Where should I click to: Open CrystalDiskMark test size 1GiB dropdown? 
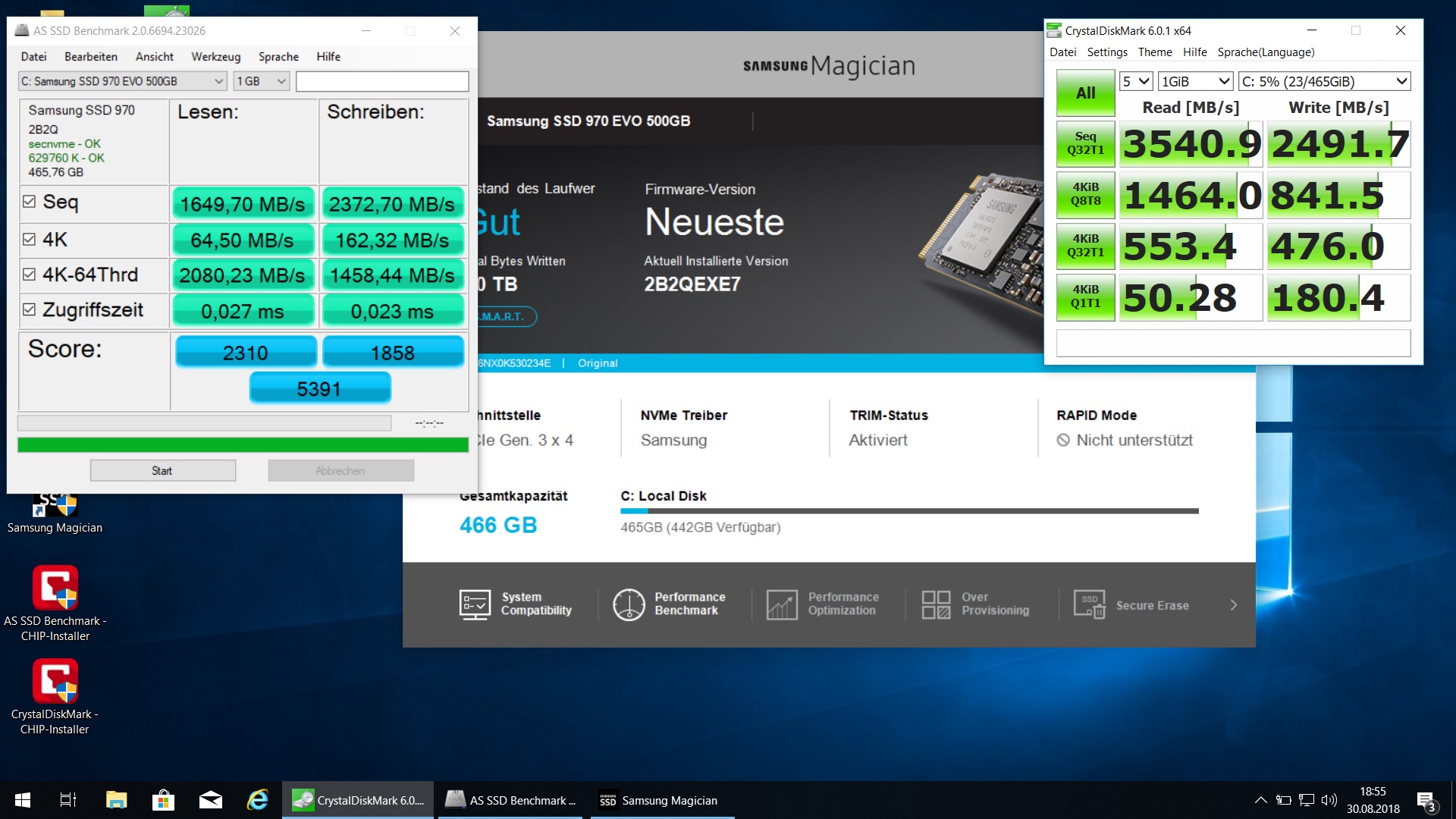[x=1195, y=81]
